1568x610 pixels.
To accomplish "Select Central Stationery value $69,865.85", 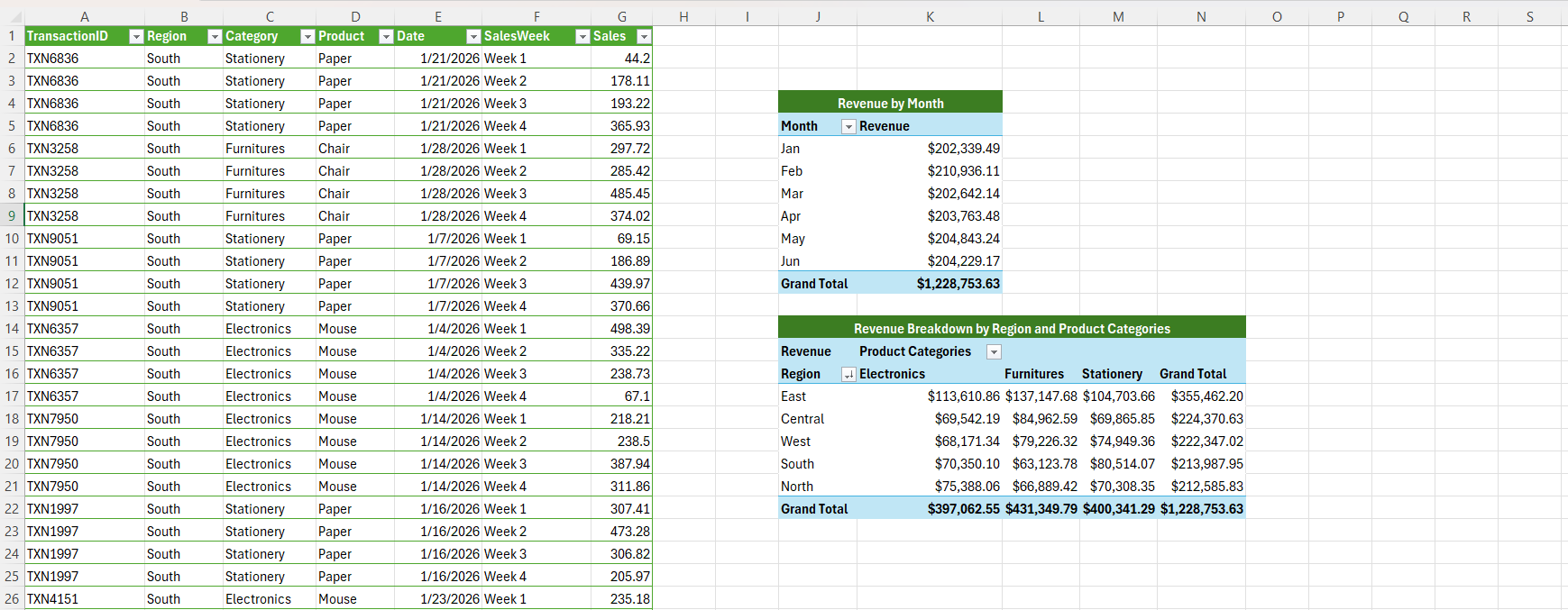I will pos(1118,418).
